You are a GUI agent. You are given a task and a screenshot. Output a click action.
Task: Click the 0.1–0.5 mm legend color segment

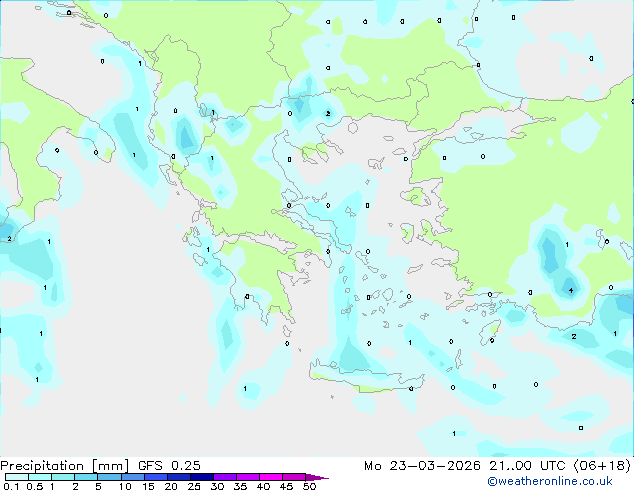click(17, 477)
